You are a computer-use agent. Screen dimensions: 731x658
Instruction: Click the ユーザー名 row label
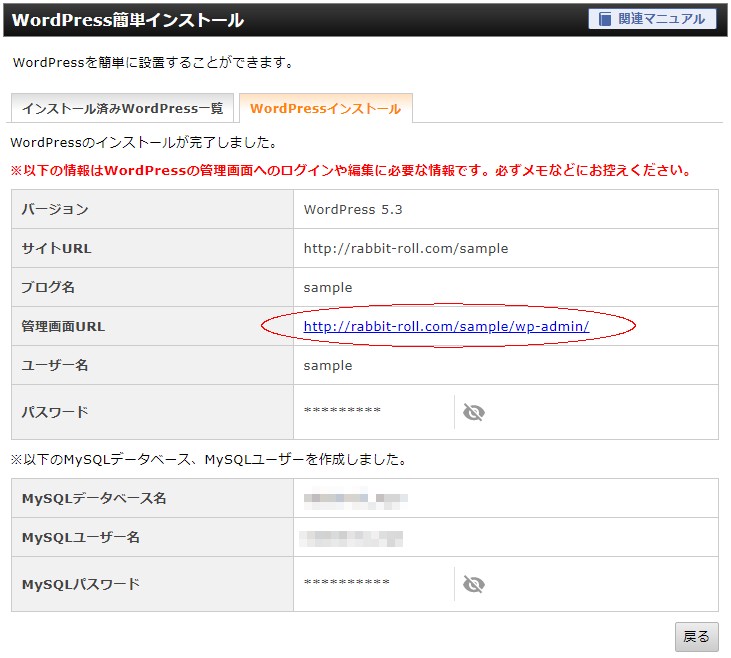[x=55, y=365]
